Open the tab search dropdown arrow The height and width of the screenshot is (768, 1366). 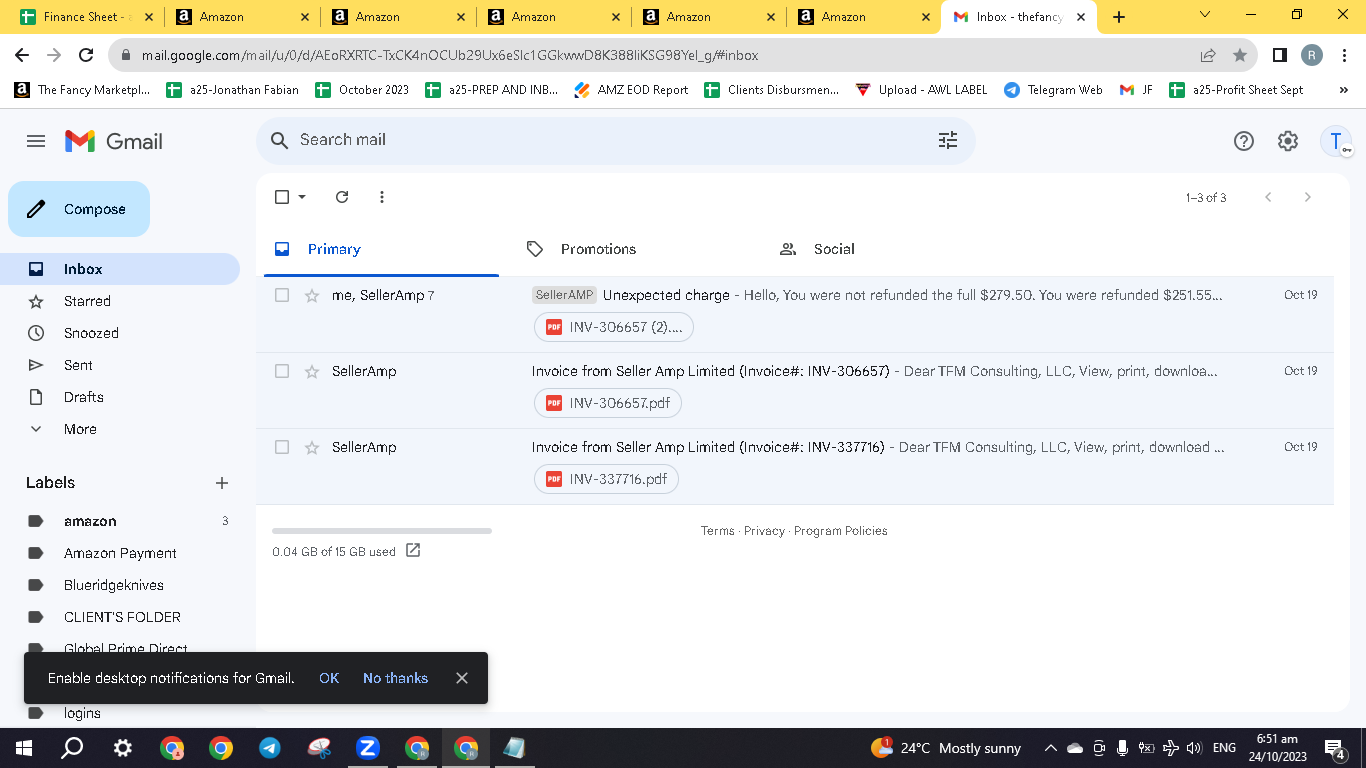tap(1205, 15)
